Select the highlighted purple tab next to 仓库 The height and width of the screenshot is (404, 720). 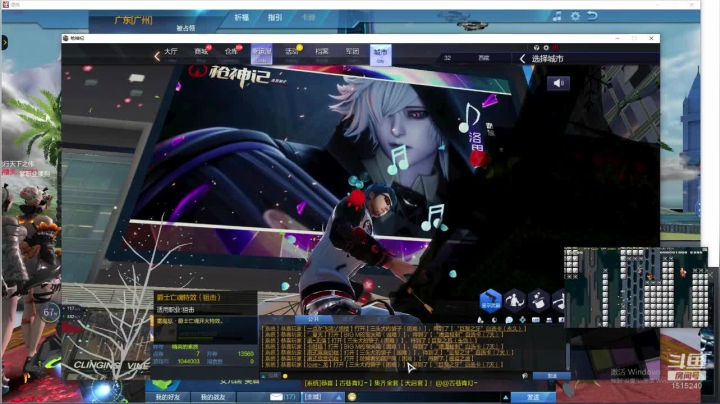pyautogui.click(x=261, y=54)
